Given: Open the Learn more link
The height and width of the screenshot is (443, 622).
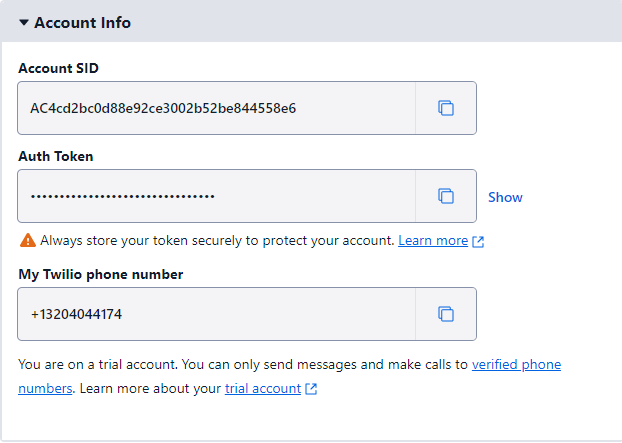Looking at the screenshot, I should tap(433, 241).
